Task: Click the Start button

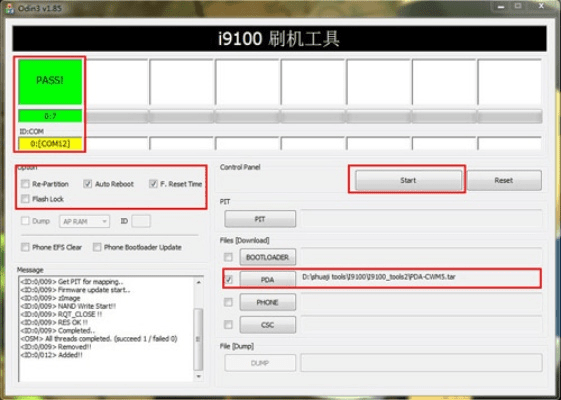Action: click(408, 180)
